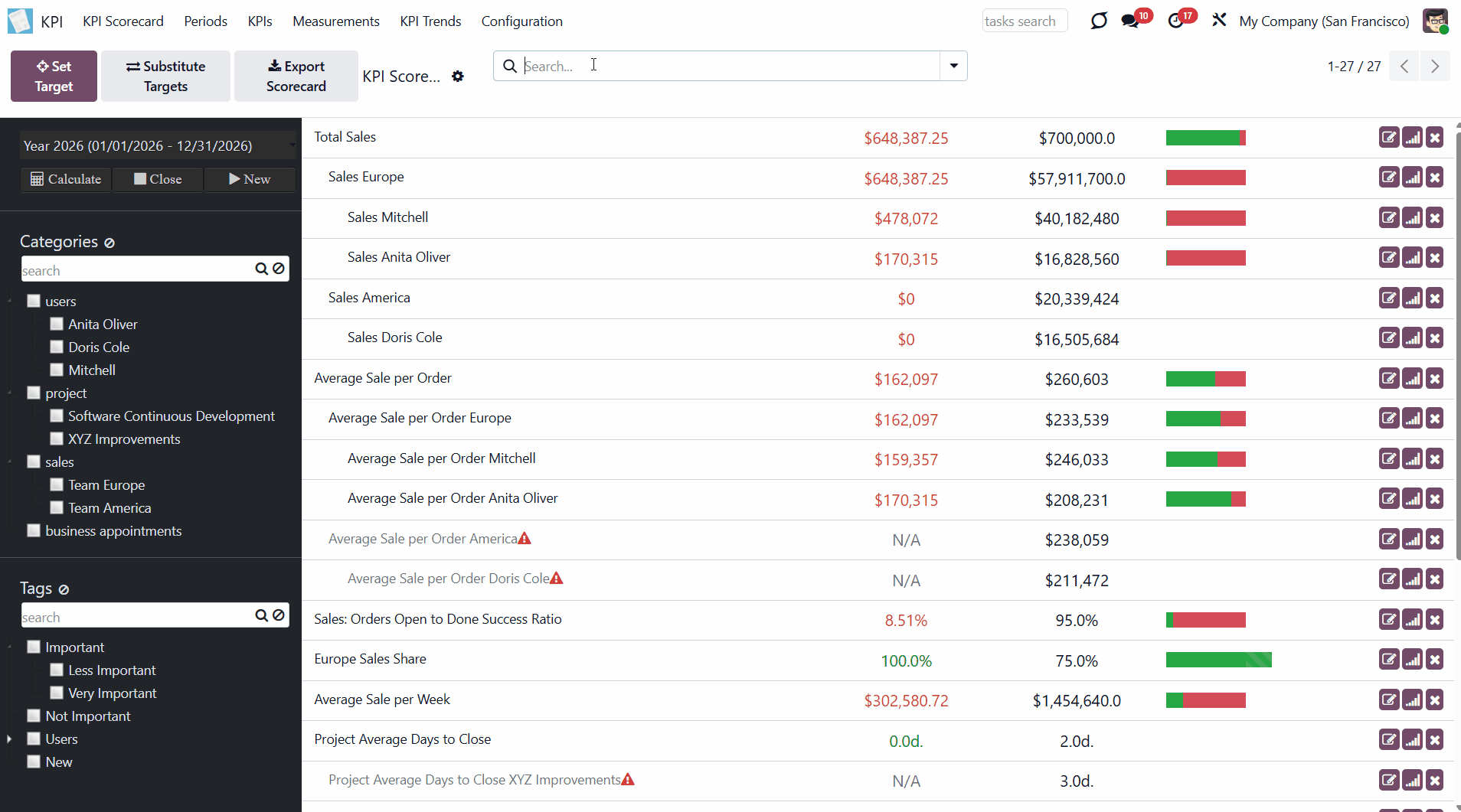Click the Set Target button
Image resolution: width=1461 pixels, height=812 pixels.
(54, 76)
